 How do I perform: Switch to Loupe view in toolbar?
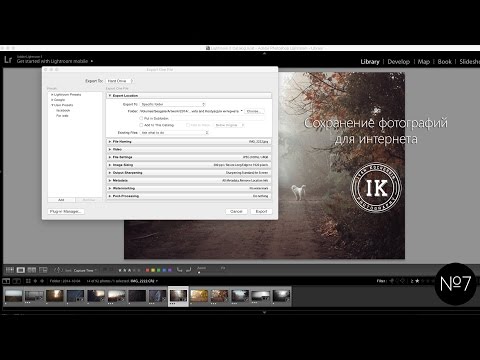(21, 270)
